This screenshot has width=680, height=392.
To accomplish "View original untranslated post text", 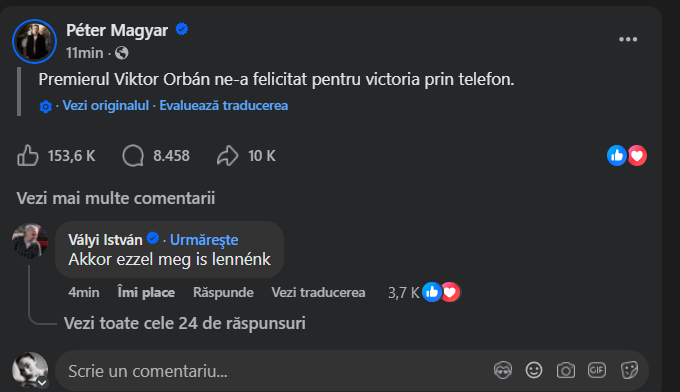I will tap(105, 105).
